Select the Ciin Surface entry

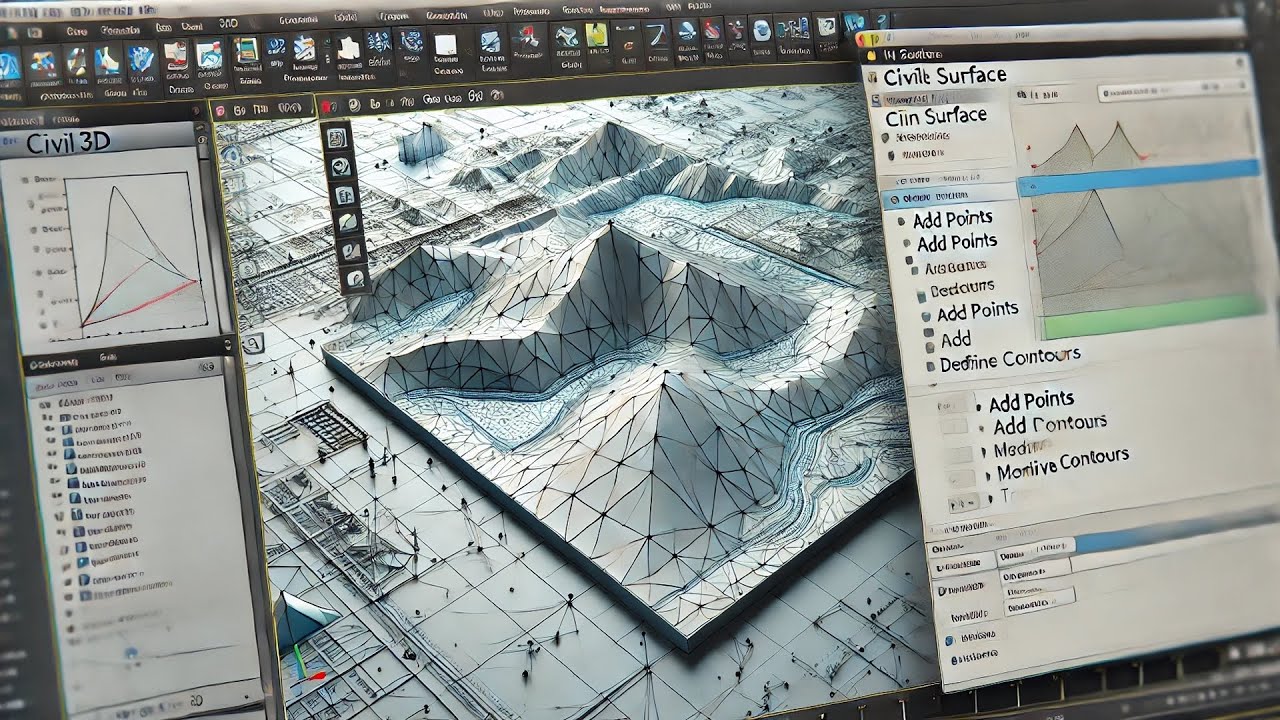tap(936, 117)
